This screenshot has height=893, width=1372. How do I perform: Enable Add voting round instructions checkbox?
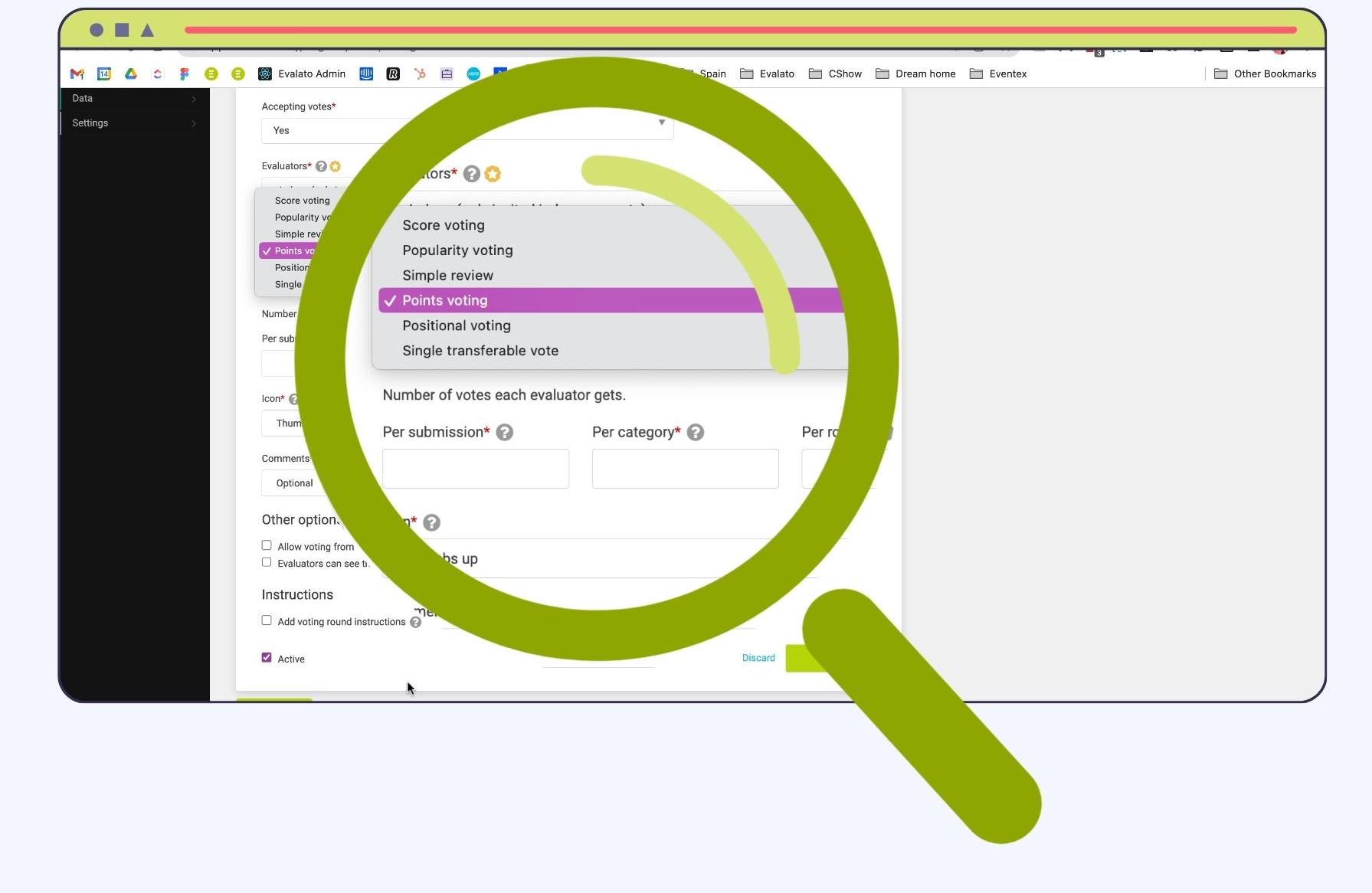[267, 620]
